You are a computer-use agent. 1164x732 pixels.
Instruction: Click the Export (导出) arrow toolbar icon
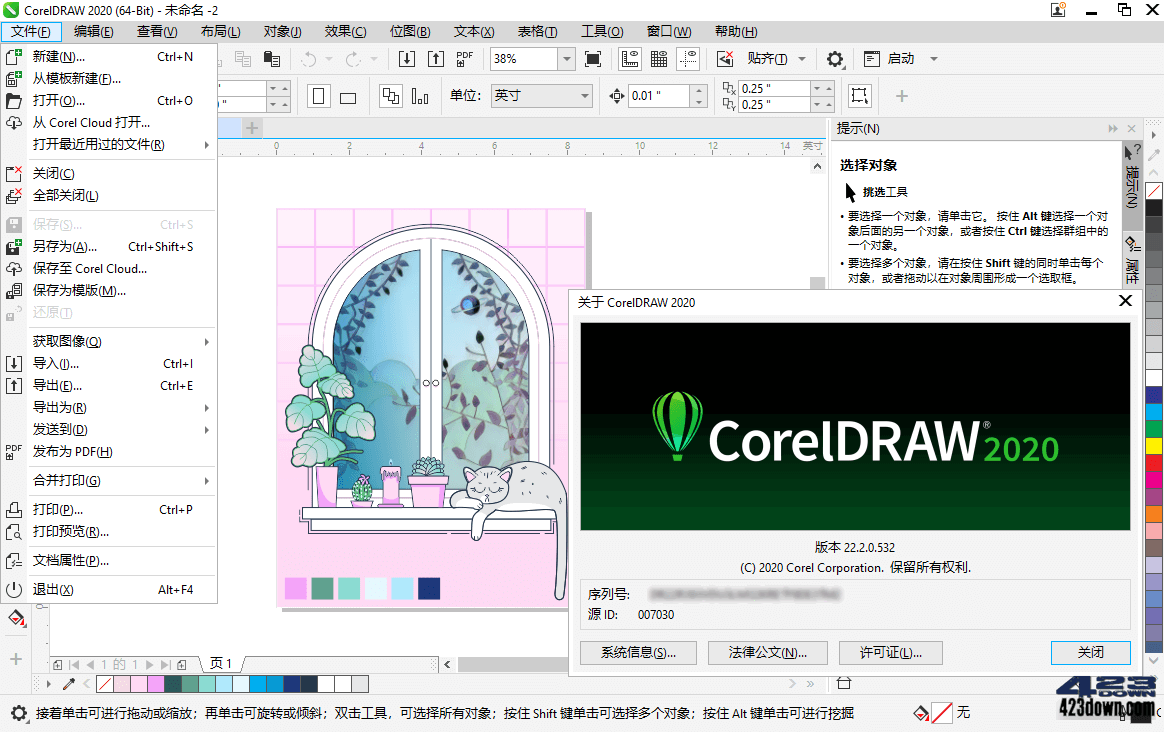[x=436, y=59]
